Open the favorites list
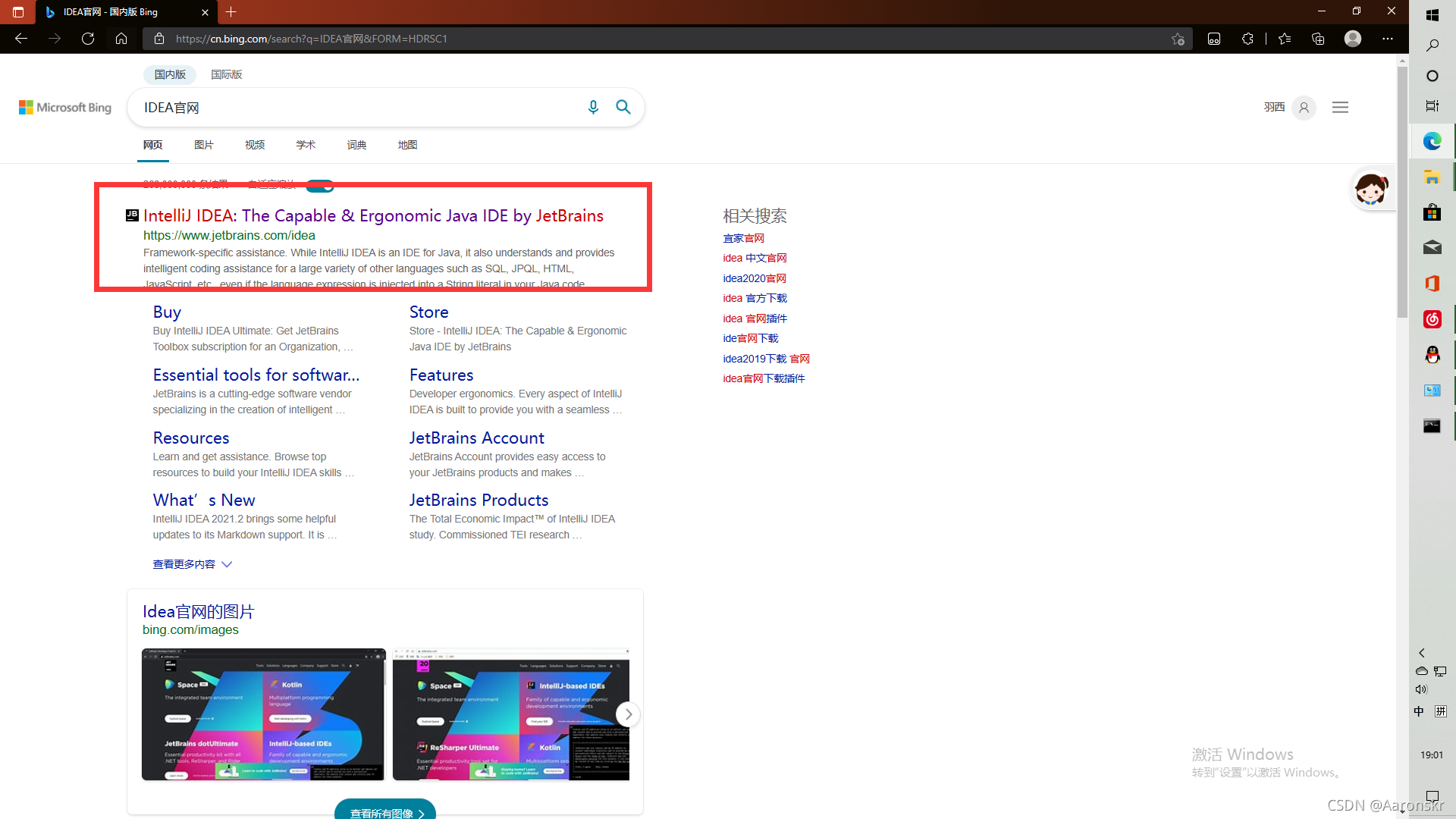The image size is (1456, 819). point(1285,39)
